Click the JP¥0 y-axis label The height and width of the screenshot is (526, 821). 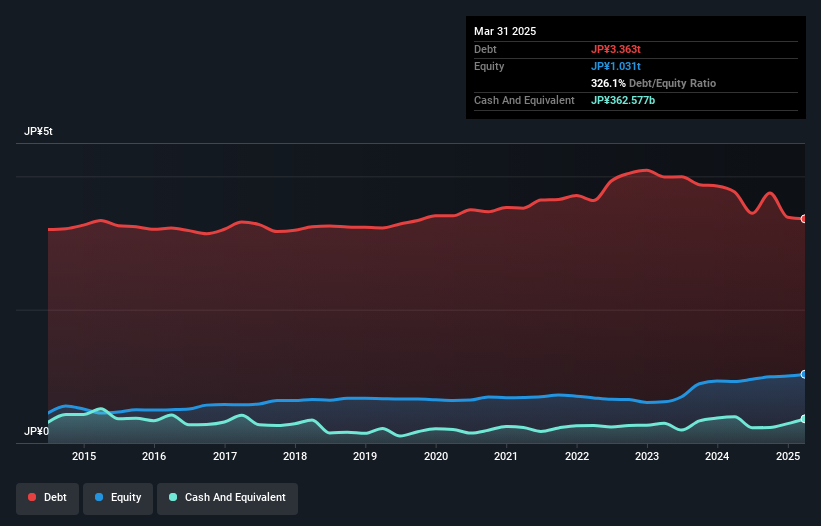pos(36,431)
